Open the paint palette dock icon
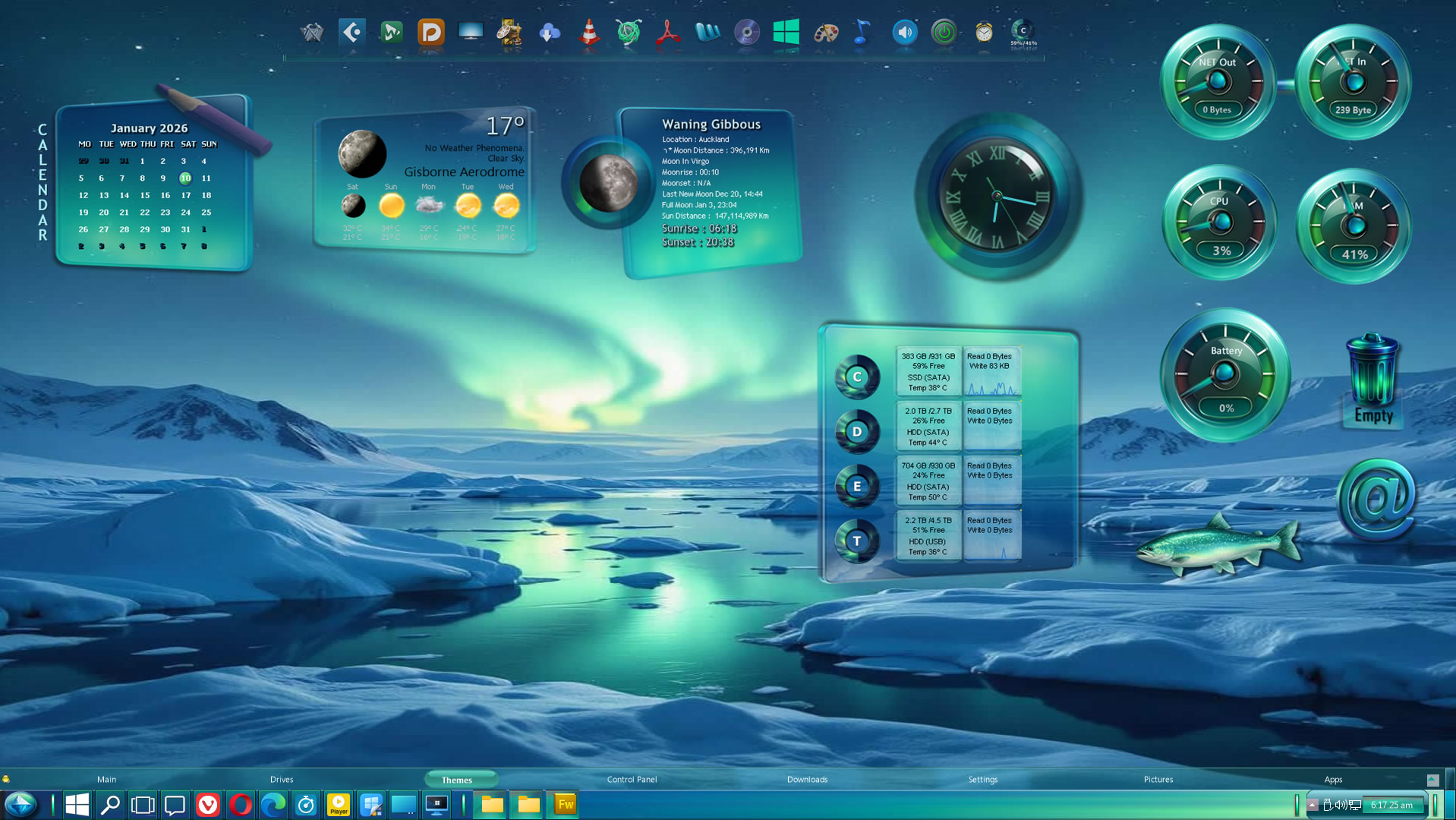Image resolution: width=1456 pixels, height=820 pixels. tap(826, 33)
